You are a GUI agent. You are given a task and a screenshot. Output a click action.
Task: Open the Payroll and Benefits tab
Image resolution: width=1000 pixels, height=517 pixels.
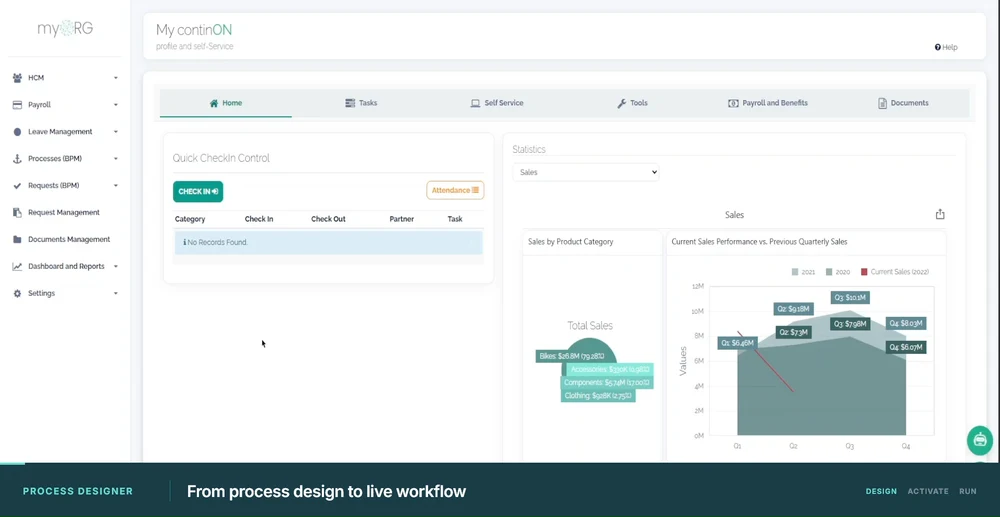tap(768, 103)
